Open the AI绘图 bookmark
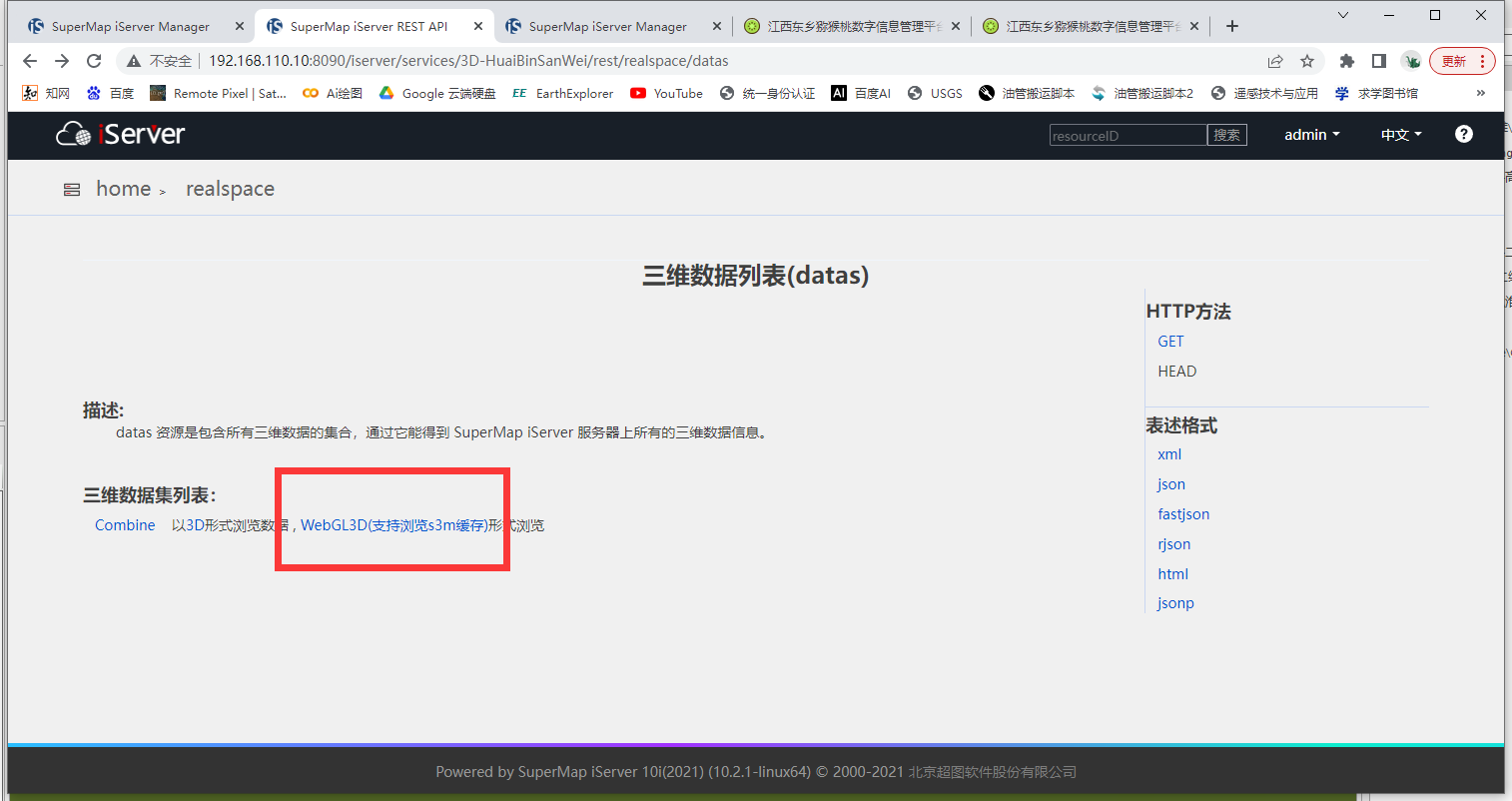1512x801 pixels. click(333, 93)
